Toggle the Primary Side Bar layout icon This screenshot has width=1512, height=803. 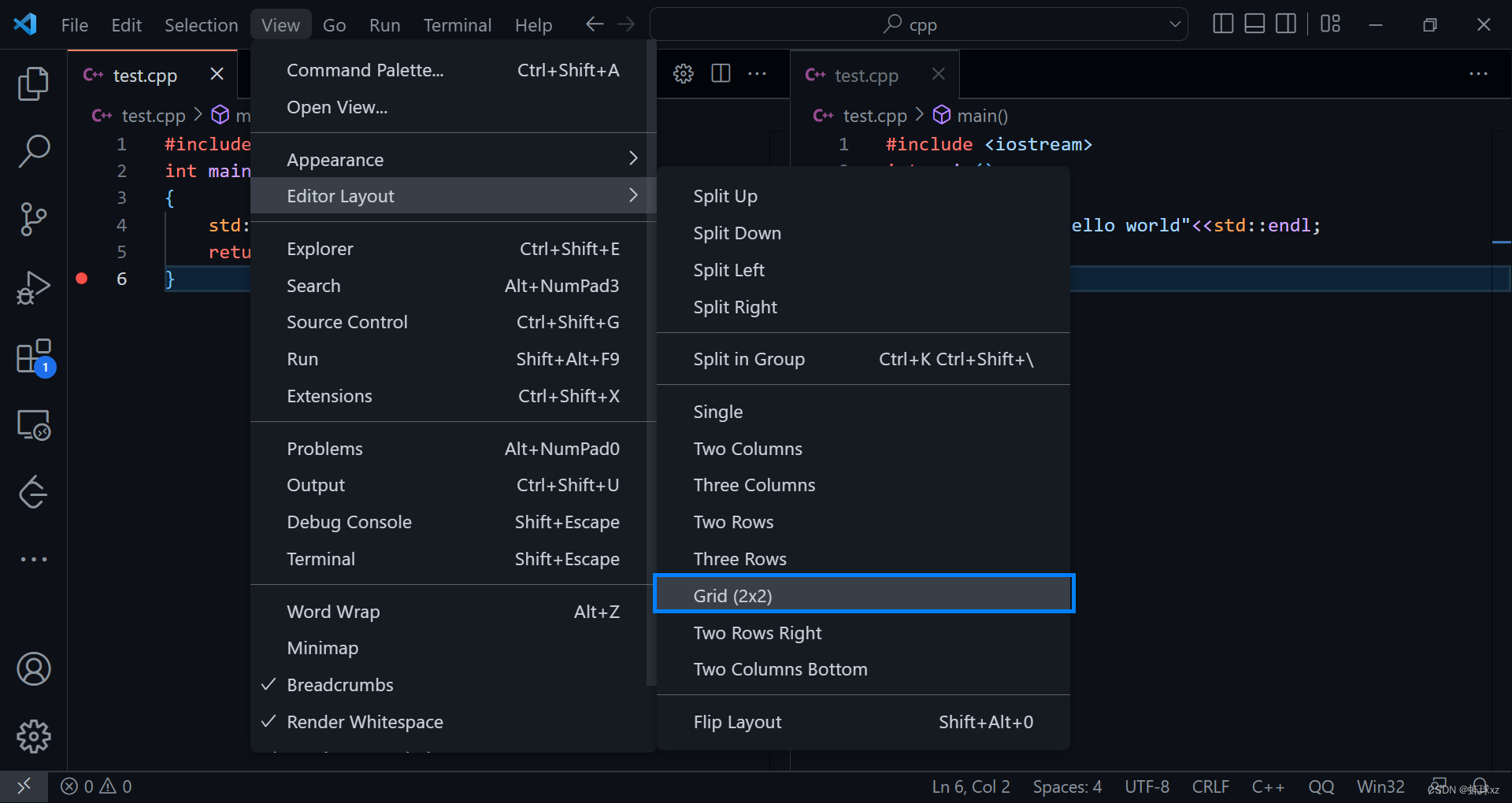click(x=1223, y=24)
